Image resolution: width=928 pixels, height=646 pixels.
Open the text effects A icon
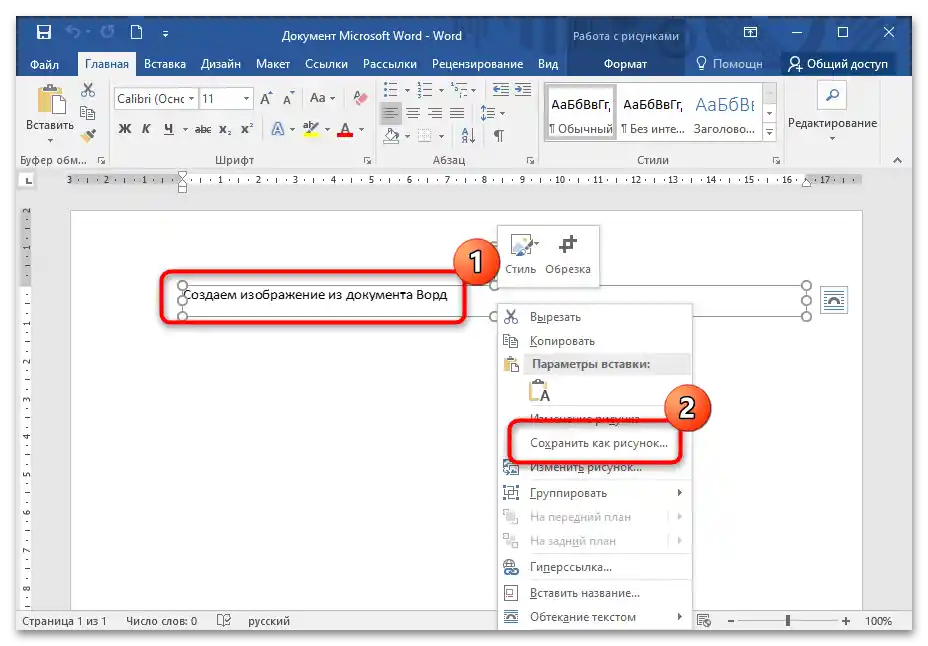pos(277,129)
